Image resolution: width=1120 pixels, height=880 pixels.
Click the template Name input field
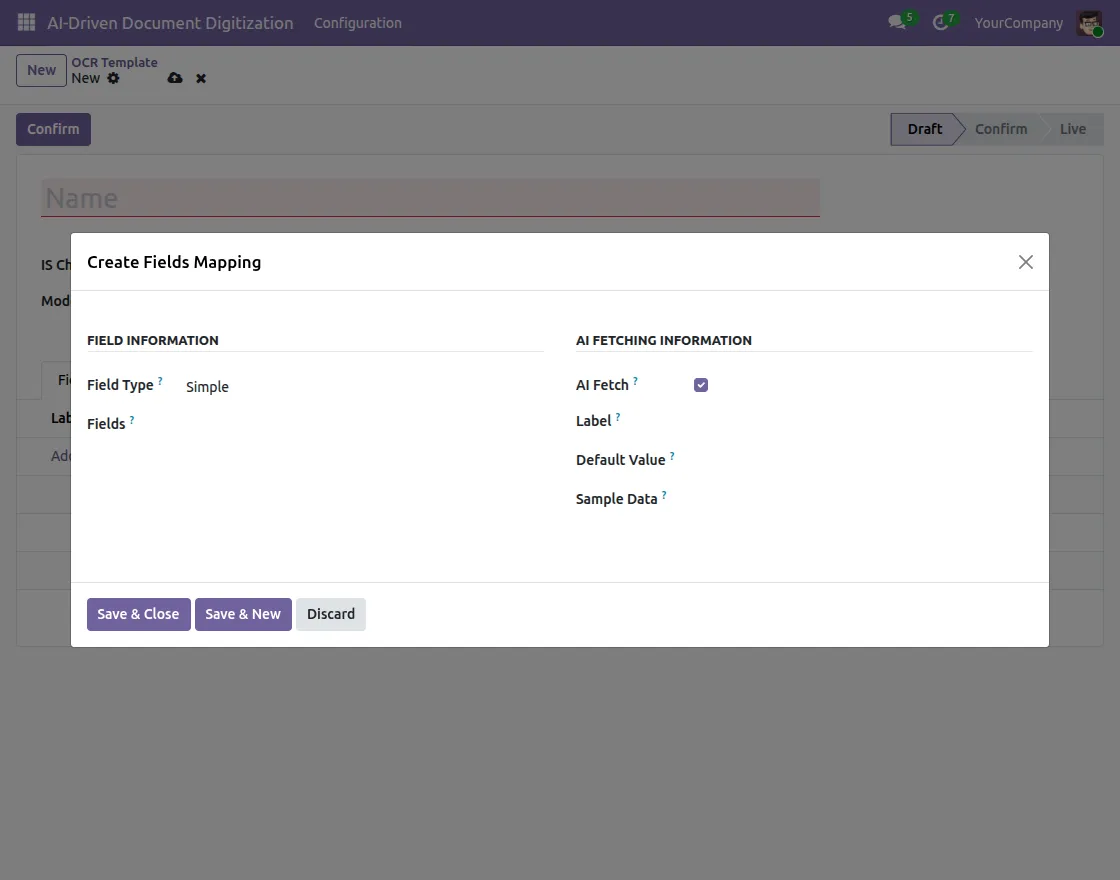[x=430, y=198]
